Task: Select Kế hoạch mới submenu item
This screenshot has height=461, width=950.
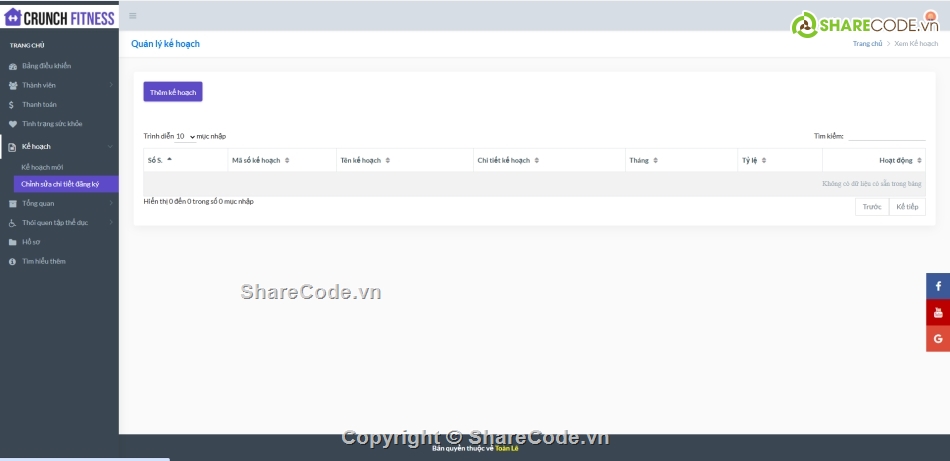Action: [42, 166]
